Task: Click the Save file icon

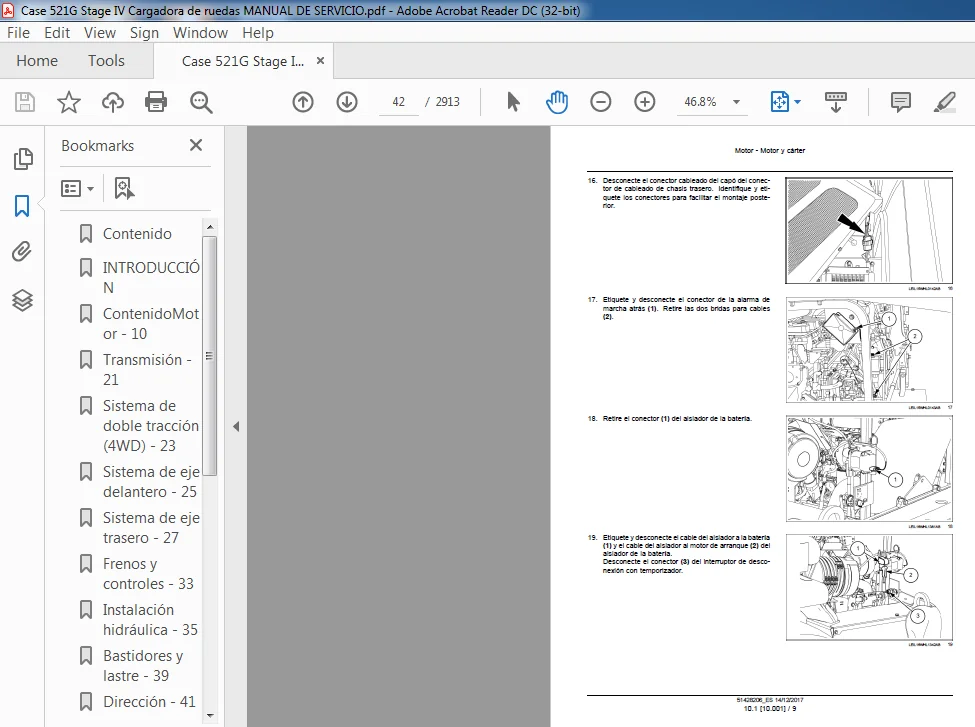Action: [25, 101]
